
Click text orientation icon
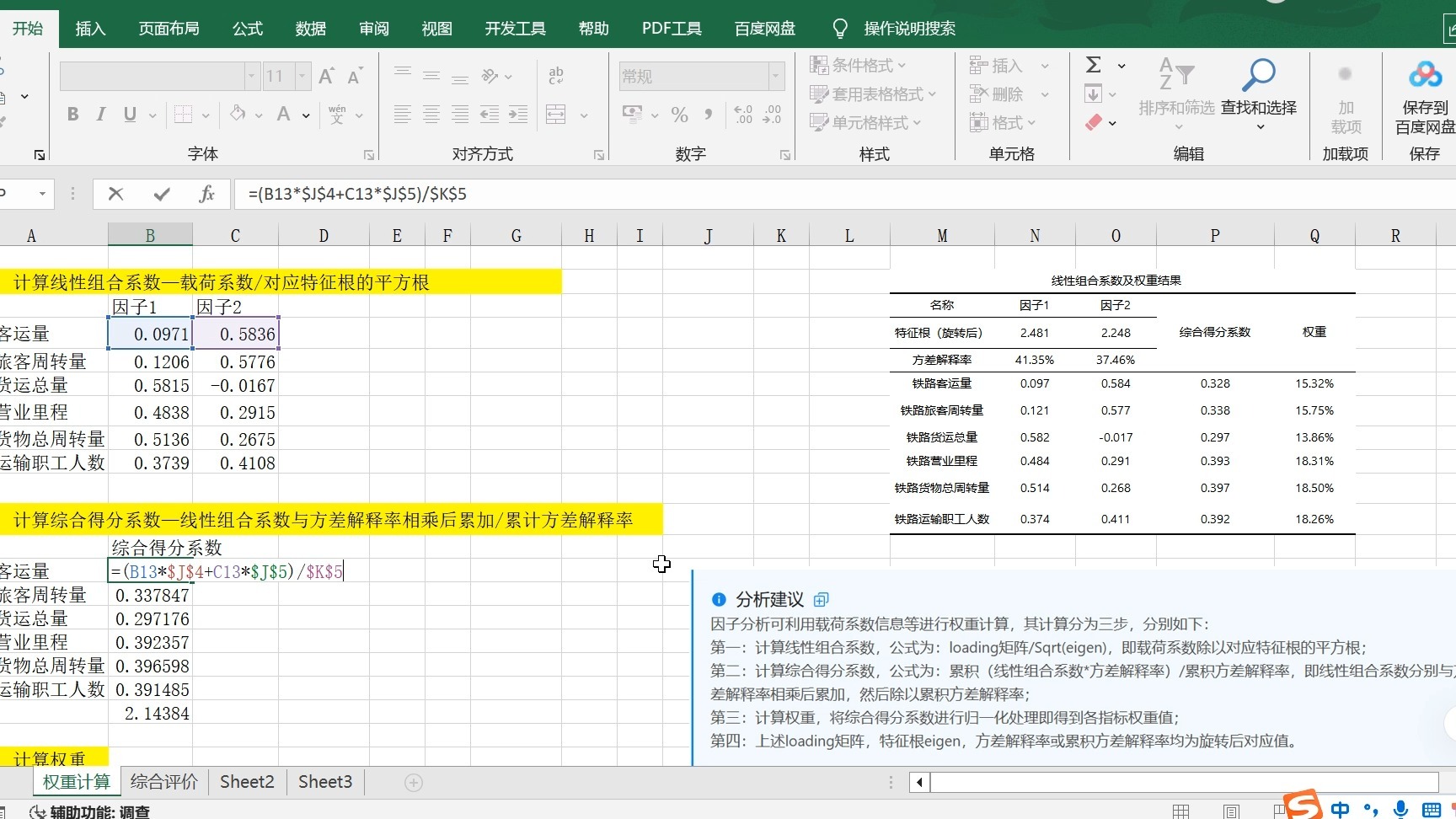click(x=490, y=76)
